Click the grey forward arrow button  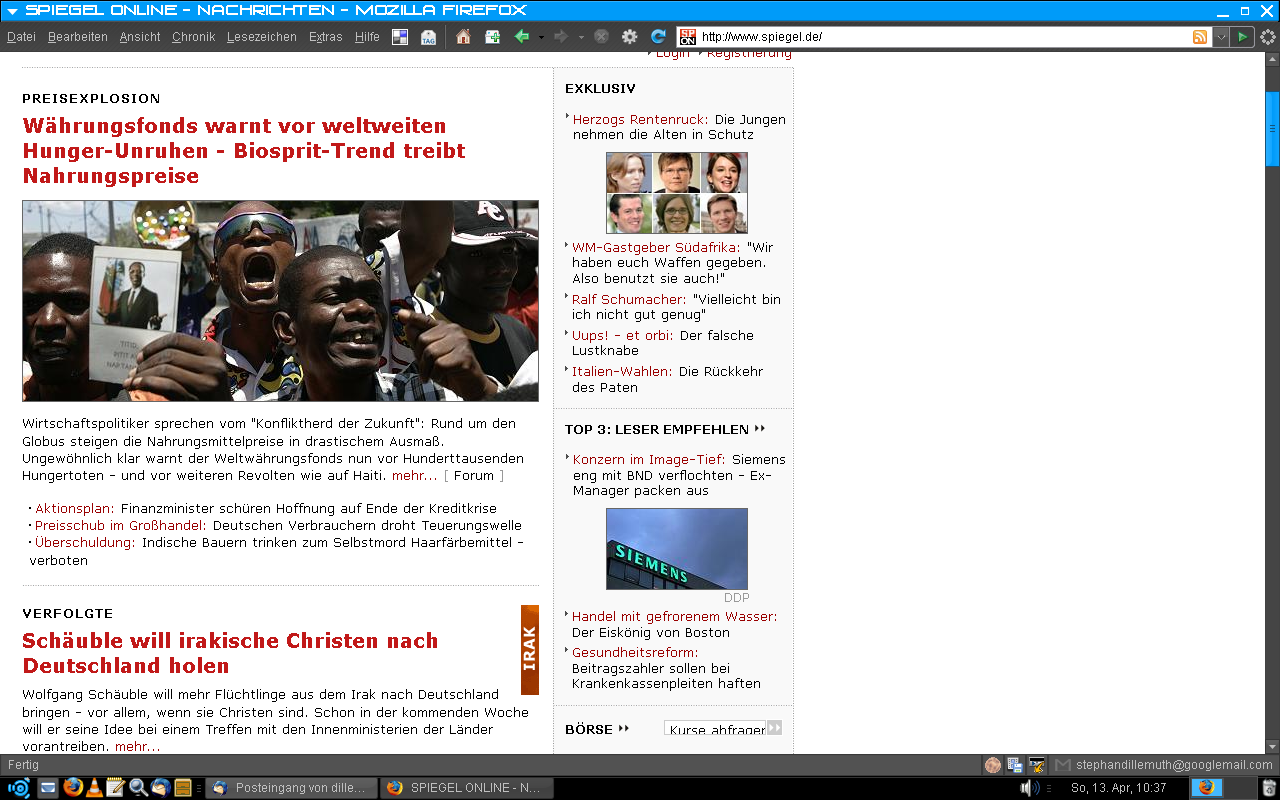click(561, 37)
